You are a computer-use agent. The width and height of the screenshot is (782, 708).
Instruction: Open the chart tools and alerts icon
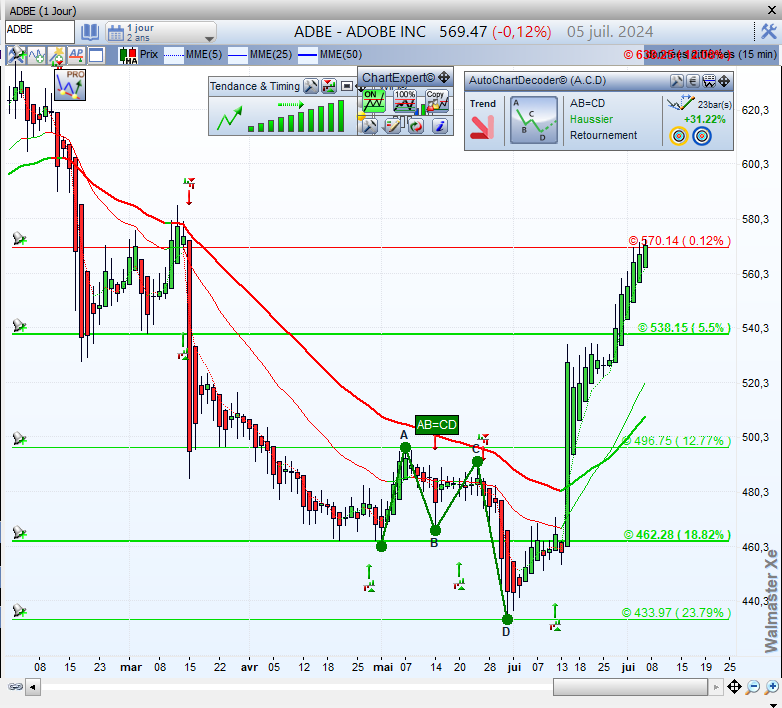16,54
